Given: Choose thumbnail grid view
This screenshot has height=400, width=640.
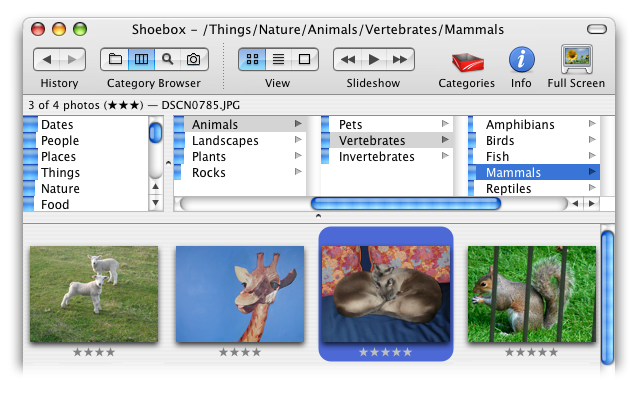Looking at the screenshot, I should [252, 60].
